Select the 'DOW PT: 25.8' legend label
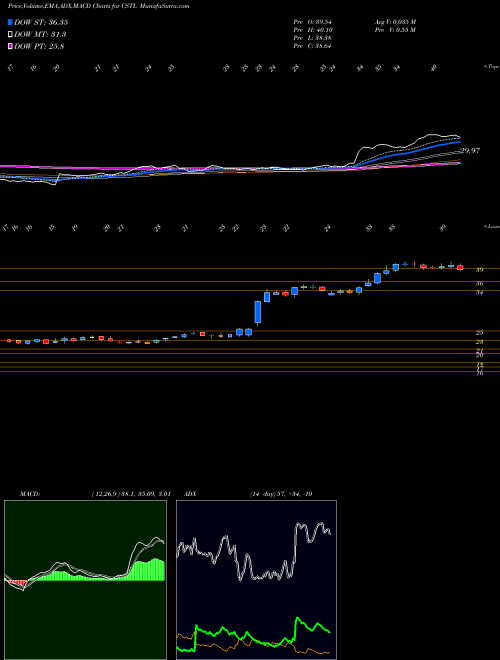The width and height of the screenshot is (500, 660). [x=39, y=46]
